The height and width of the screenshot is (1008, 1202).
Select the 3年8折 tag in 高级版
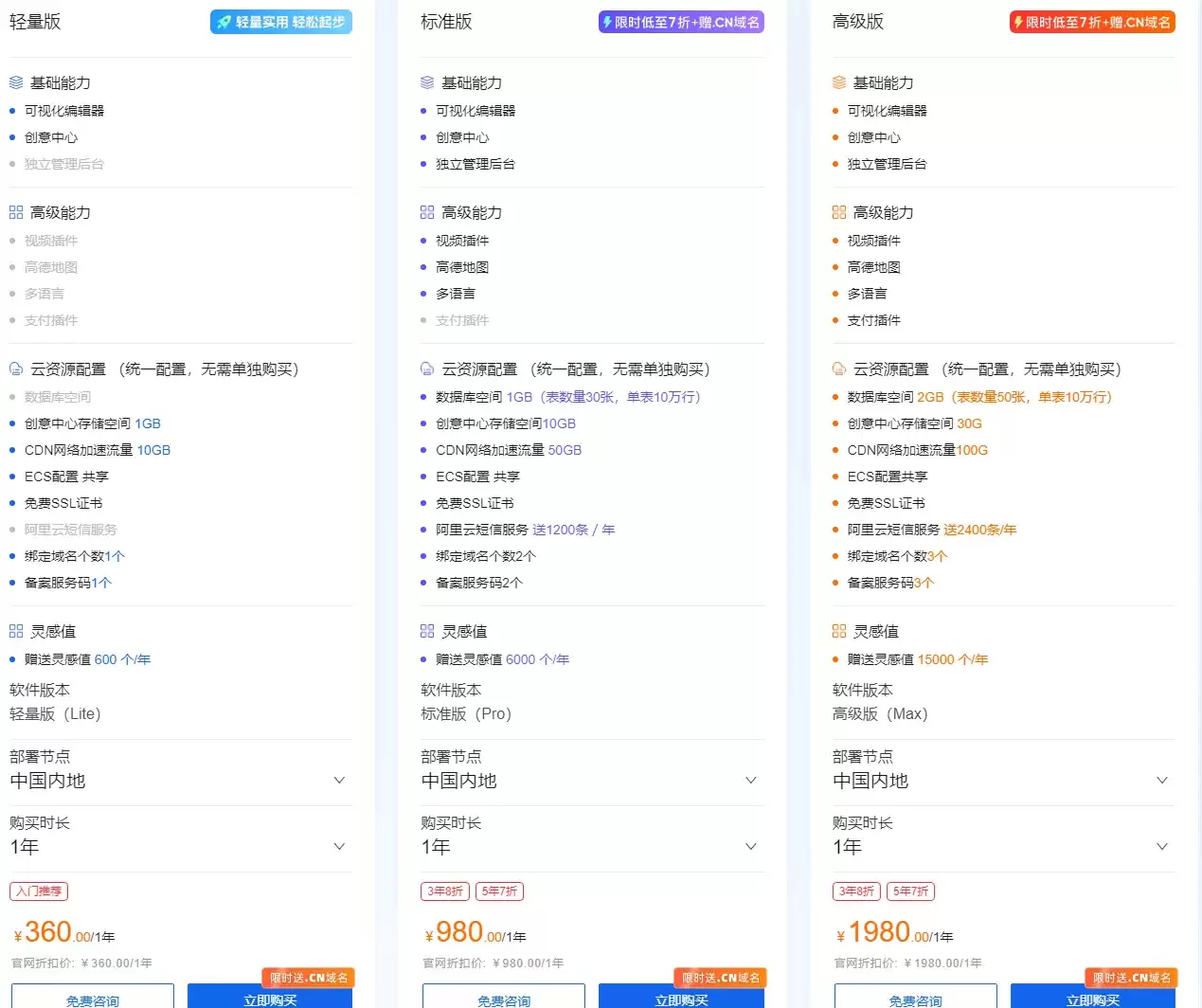point(856,891)
